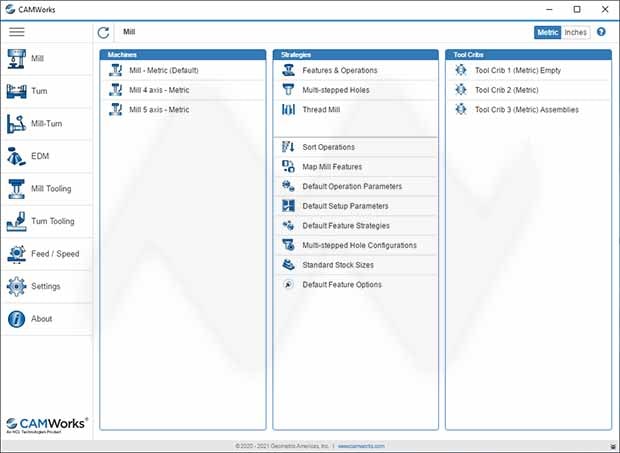
Task: Open the Turn Tooling sidebar icon
Action: (16, 221)
